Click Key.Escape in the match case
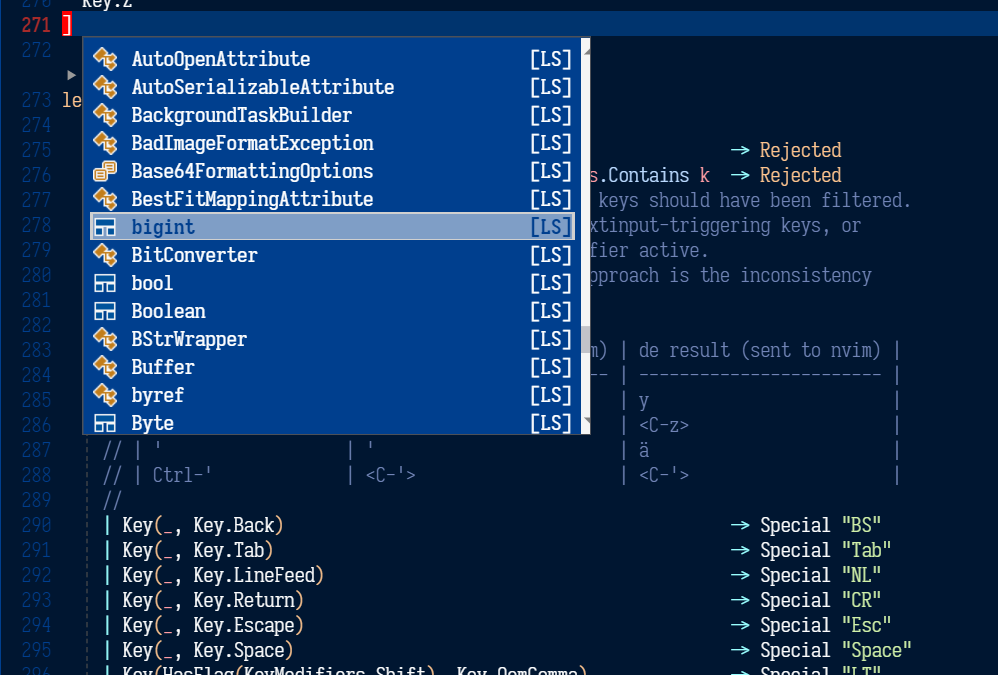Image resolution: width=998 pixels, height=675 pixels. tap(244, 625)
